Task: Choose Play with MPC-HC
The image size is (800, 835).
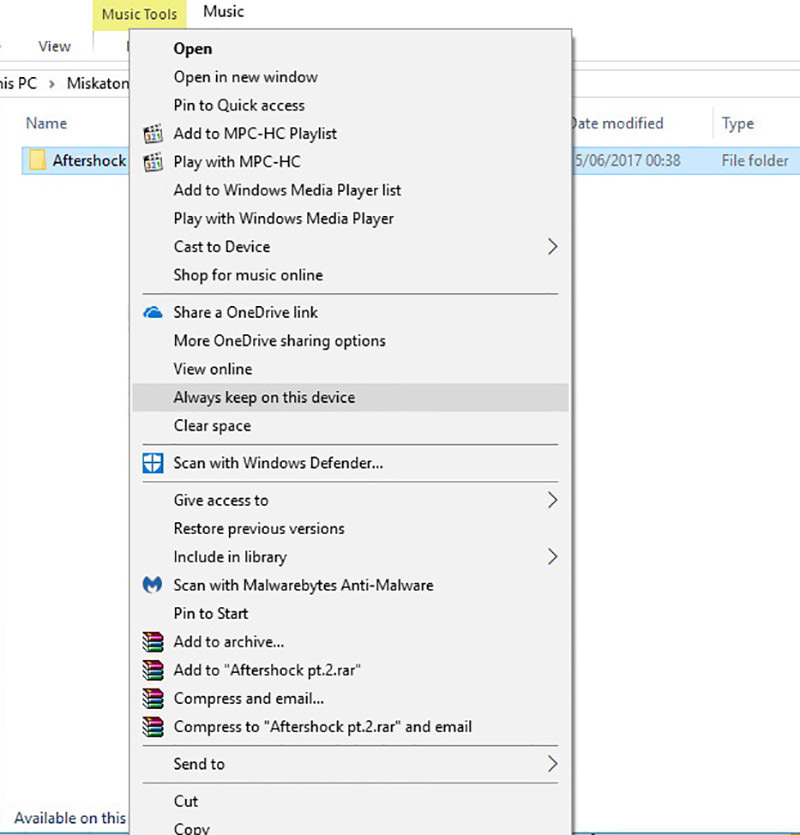Action: click(350, 162)
